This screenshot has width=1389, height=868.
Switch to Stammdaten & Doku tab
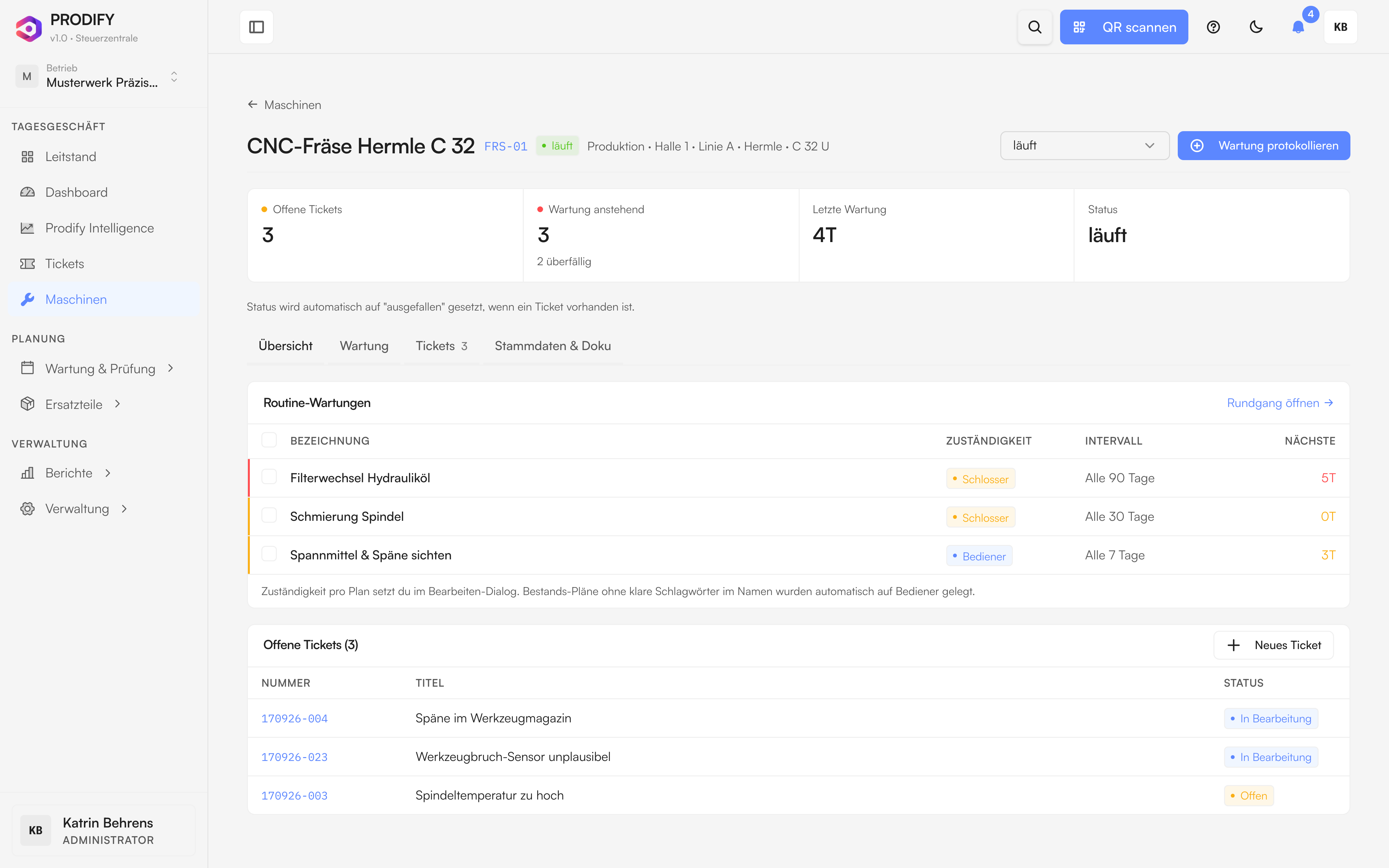(x=552, y=346)
